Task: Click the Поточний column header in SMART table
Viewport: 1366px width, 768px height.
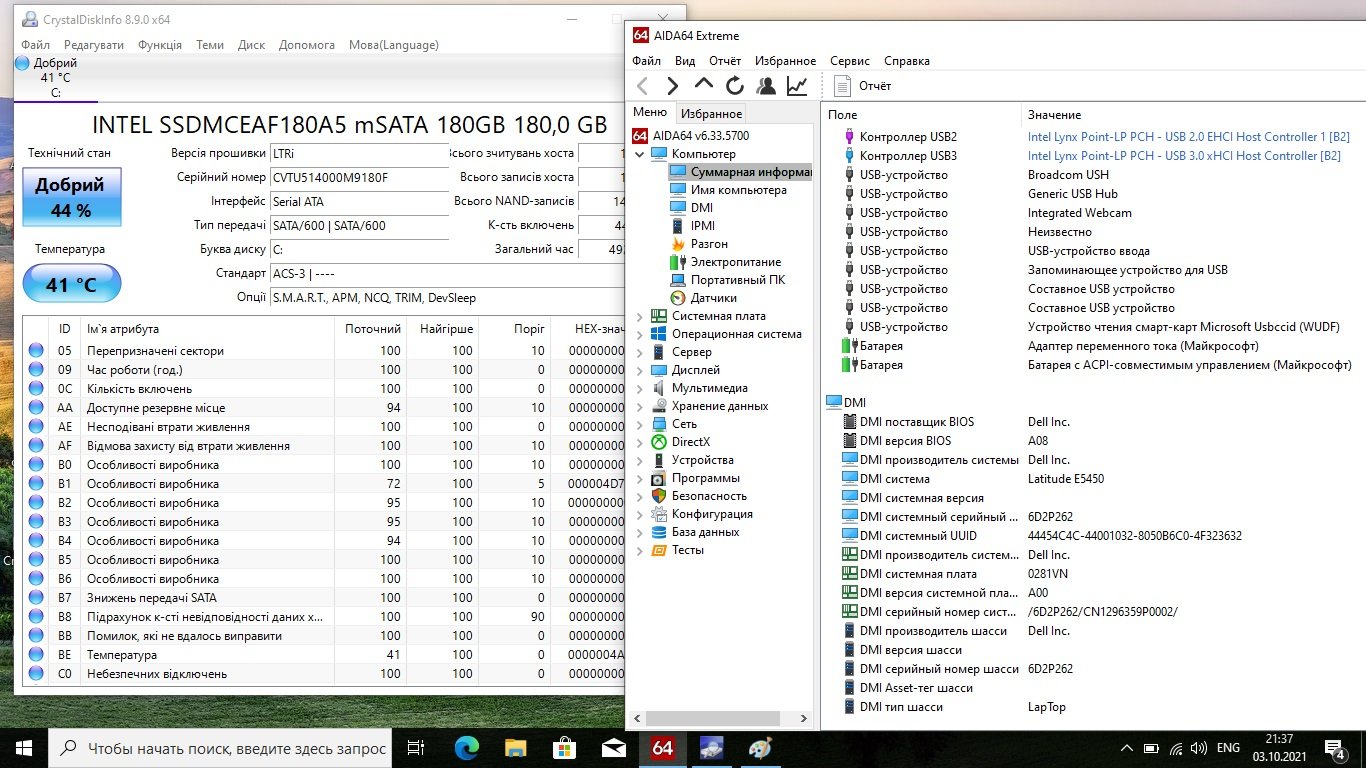Action: coord(373,329)
